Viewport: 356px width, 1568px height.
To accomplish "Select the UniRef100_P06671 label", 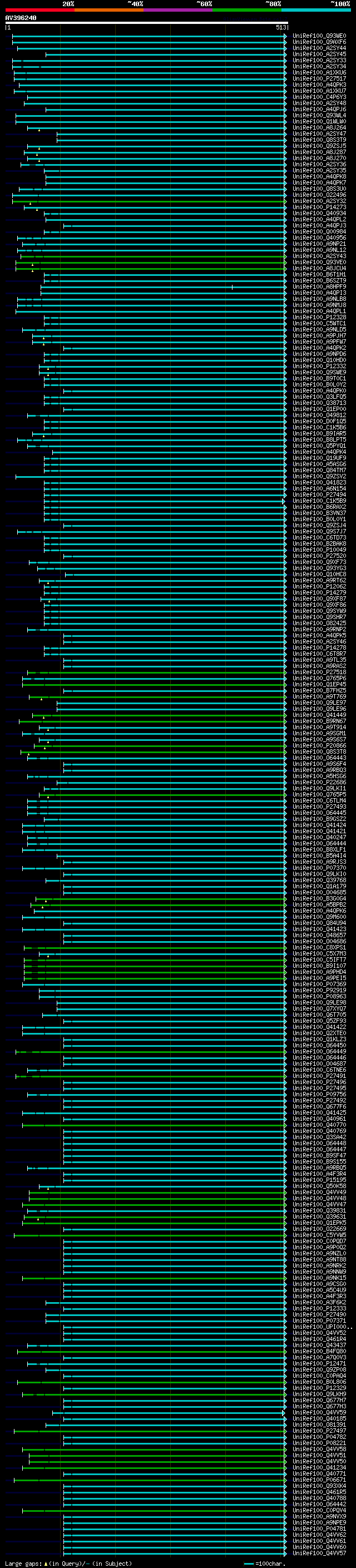I will (319, 1480).
